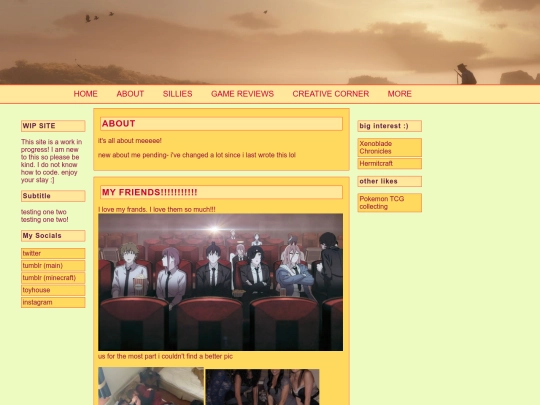Open the bedroom photo thumbnail at bottom left
This screenshot has width=540, height=405.
point(151,386)
